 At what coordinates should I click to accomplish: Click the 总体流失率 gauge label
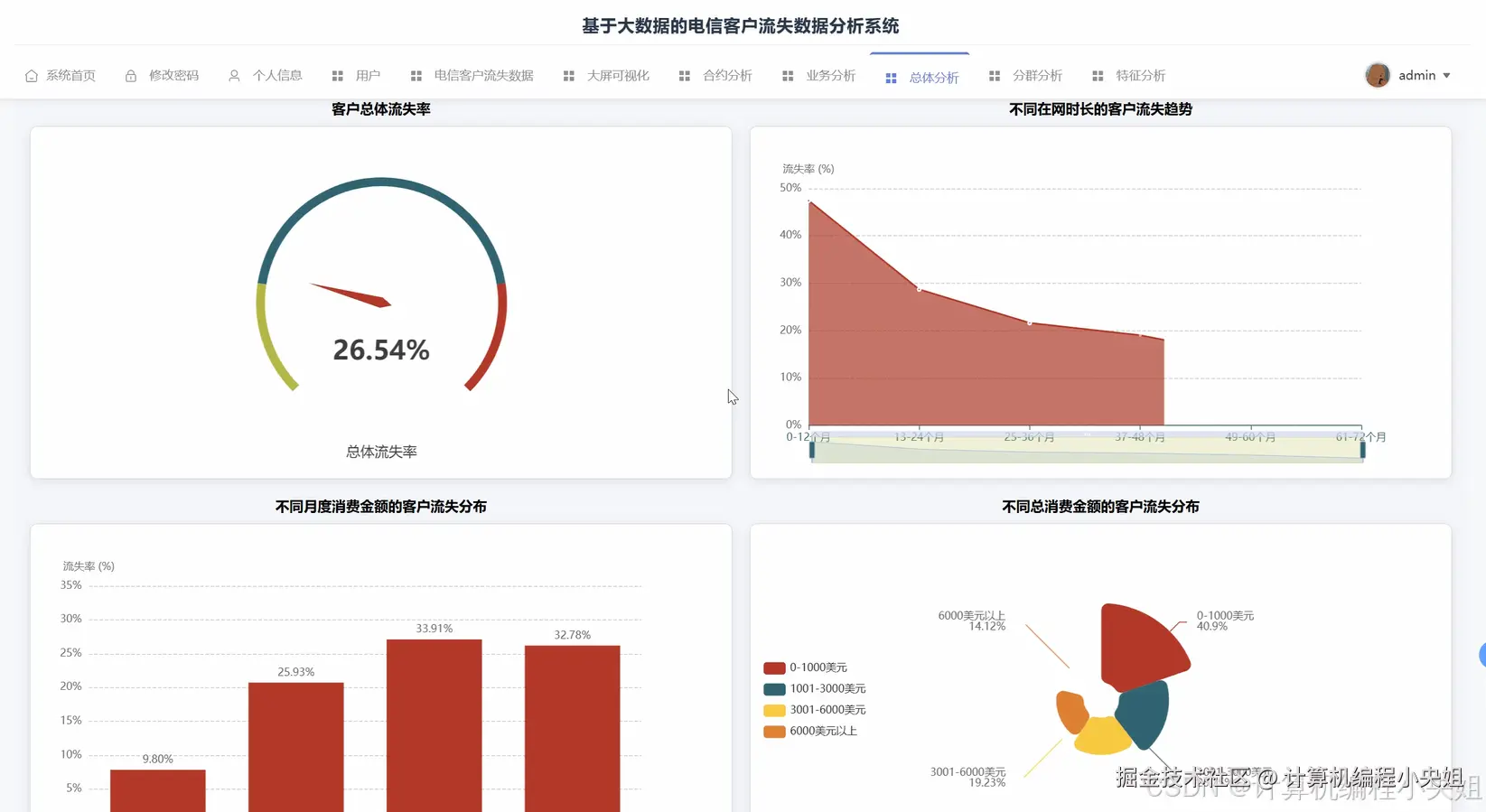pos(381,452)
